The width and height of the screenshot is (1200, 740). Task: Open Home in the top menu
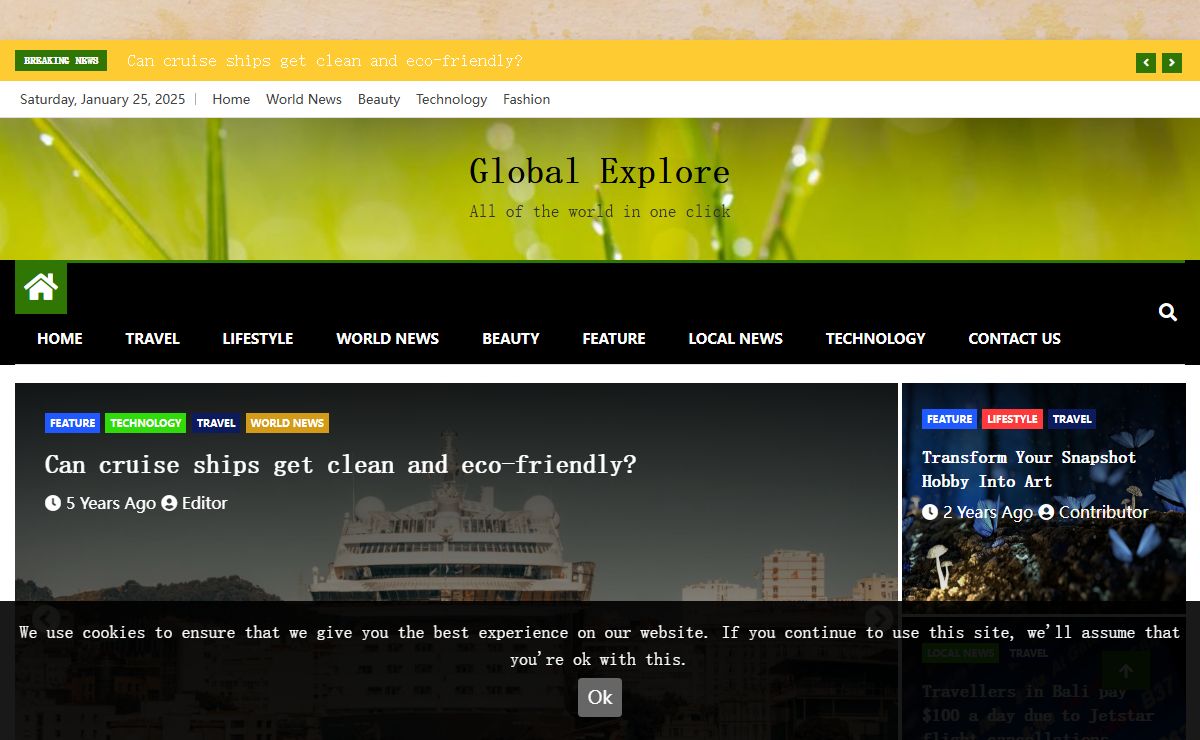[231, 99]
